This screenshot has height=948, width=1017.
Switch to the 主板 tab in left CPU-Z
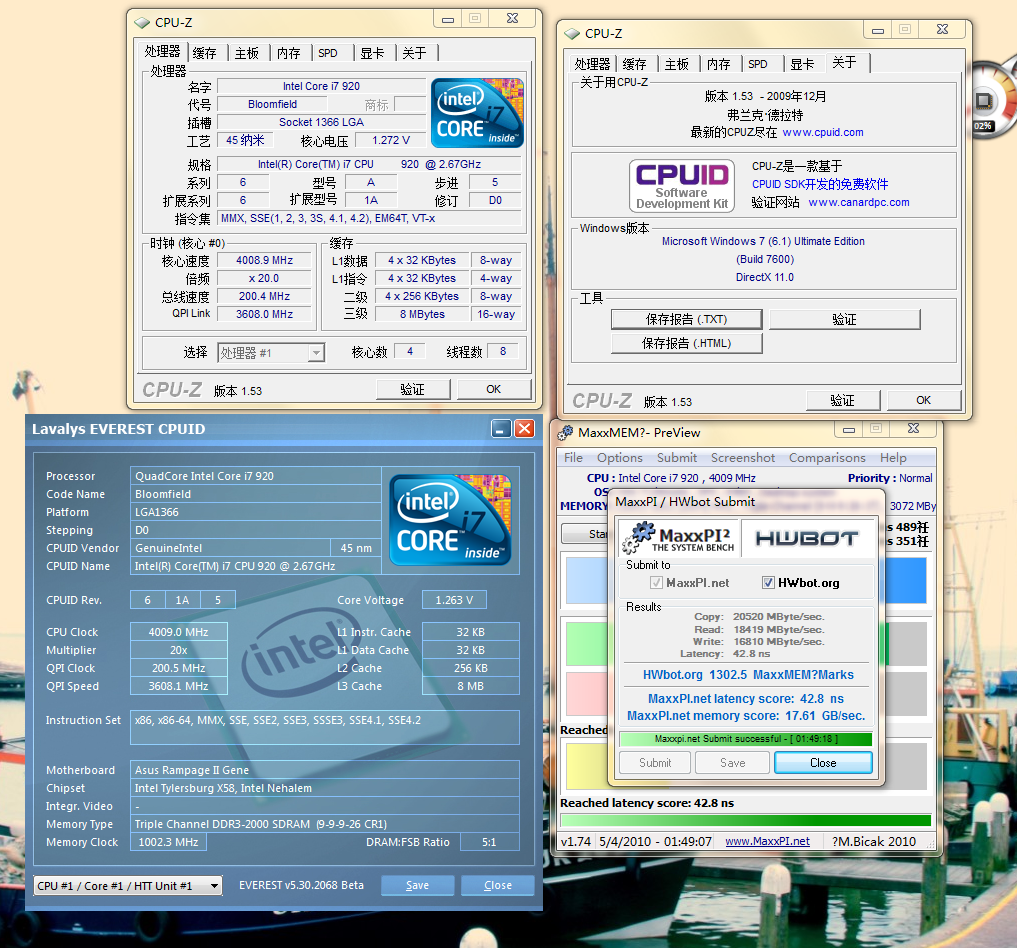coord(247,53)
